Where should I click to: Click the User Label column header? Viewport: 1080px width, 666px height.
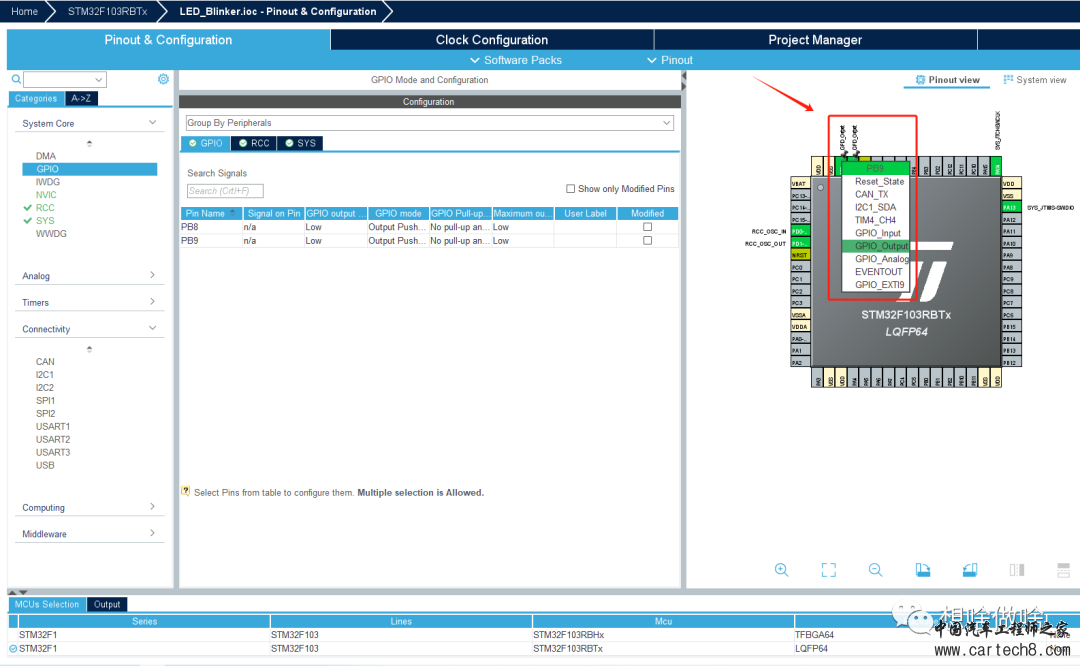click(585, 214)
